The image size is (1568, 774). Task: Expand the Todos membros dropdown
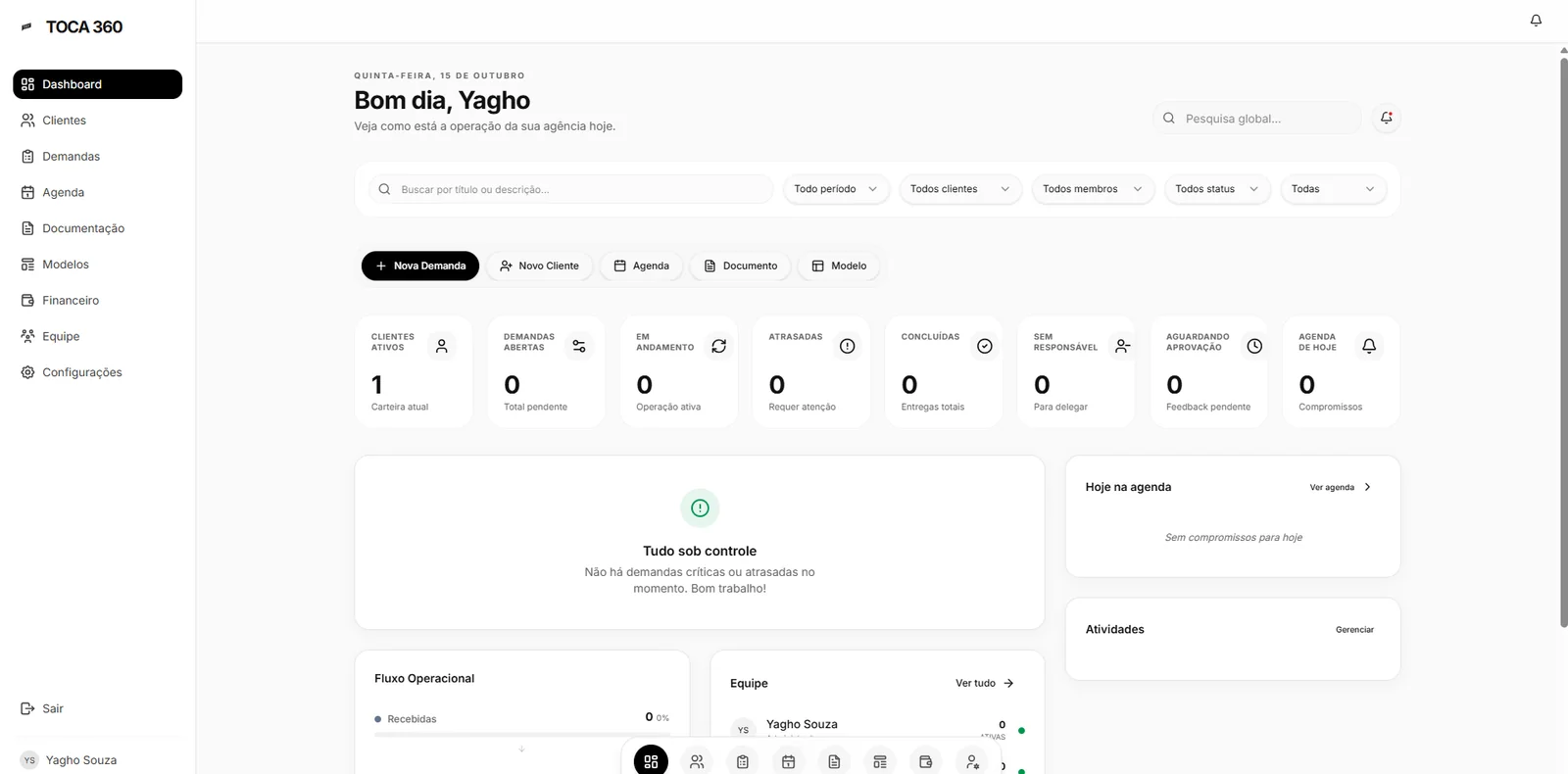pyautogui.click(x=1093, y=189)
